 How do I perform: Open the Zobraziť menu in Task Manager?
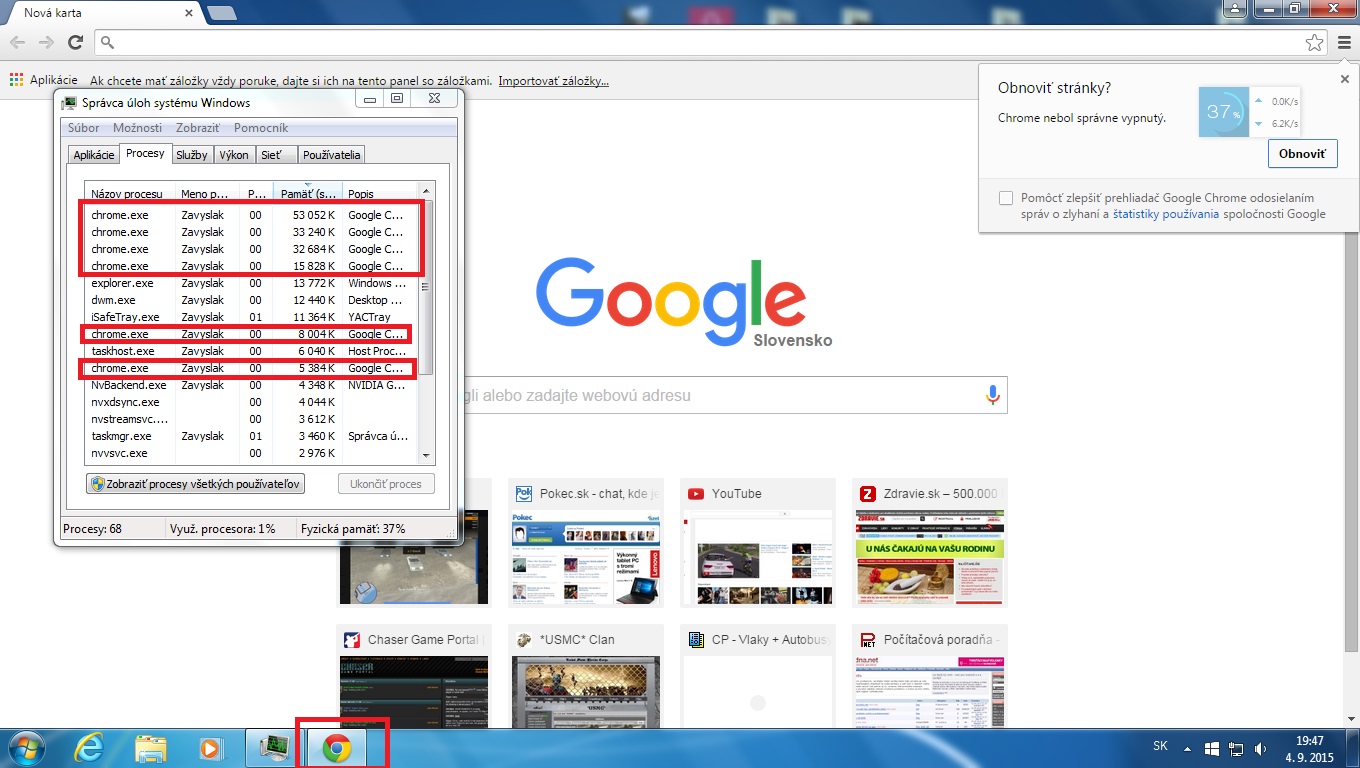197,128
